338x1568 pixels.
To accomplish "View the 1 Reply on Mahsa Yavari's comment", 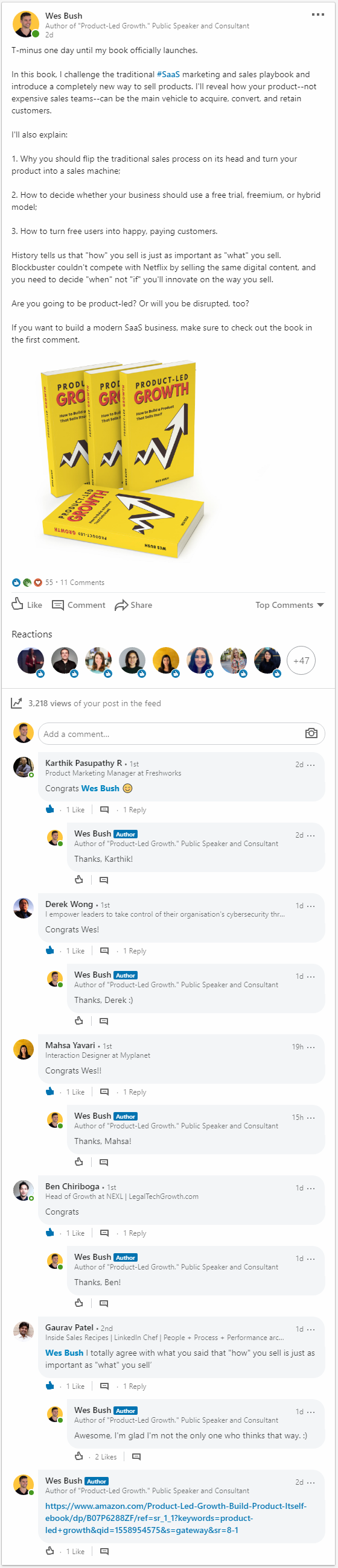I will point(134,1092).
